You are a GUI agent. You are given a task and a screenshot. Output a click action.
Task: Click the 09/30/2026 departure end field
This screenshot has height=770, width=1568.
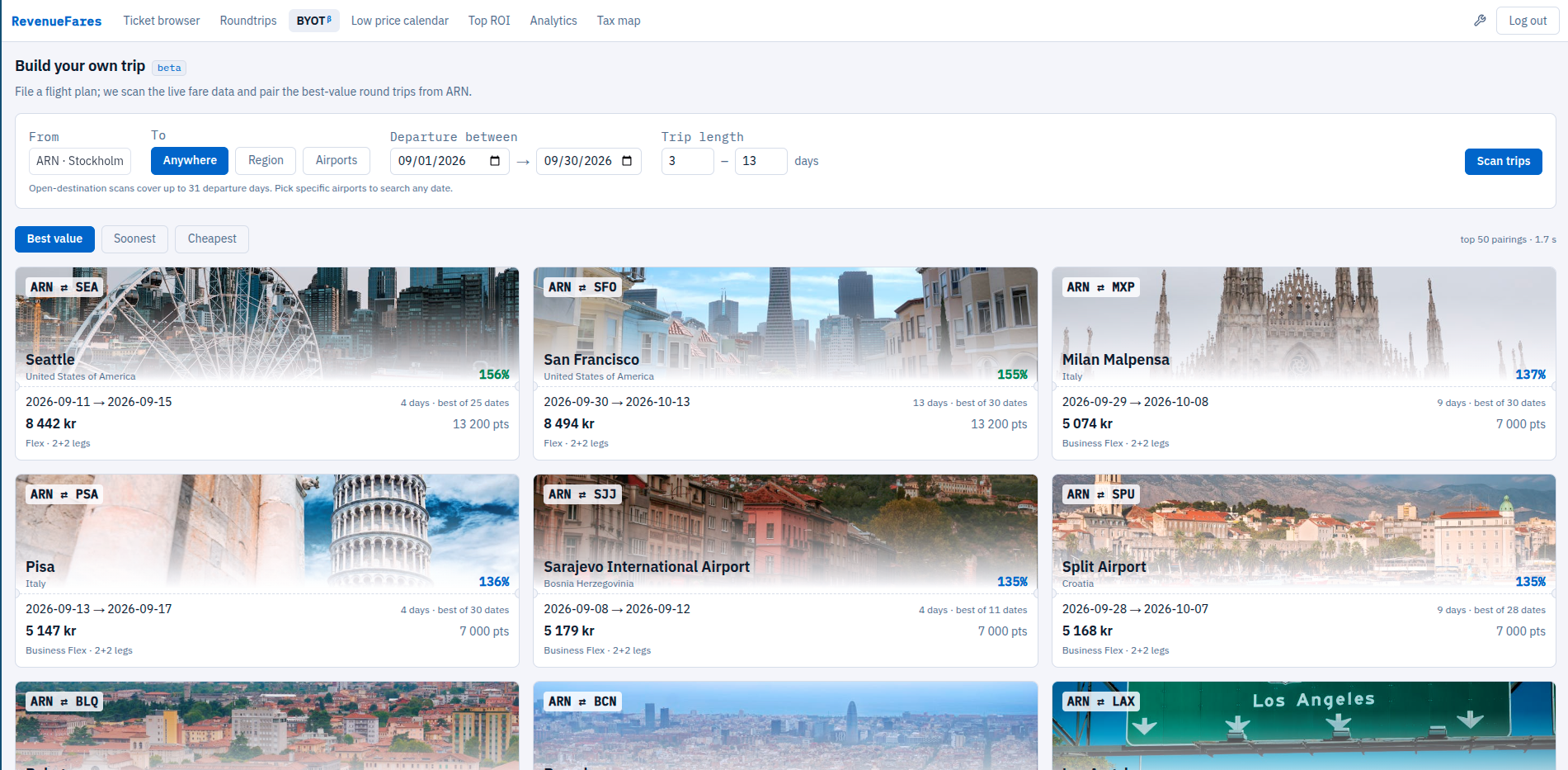(x=589, y=161)
